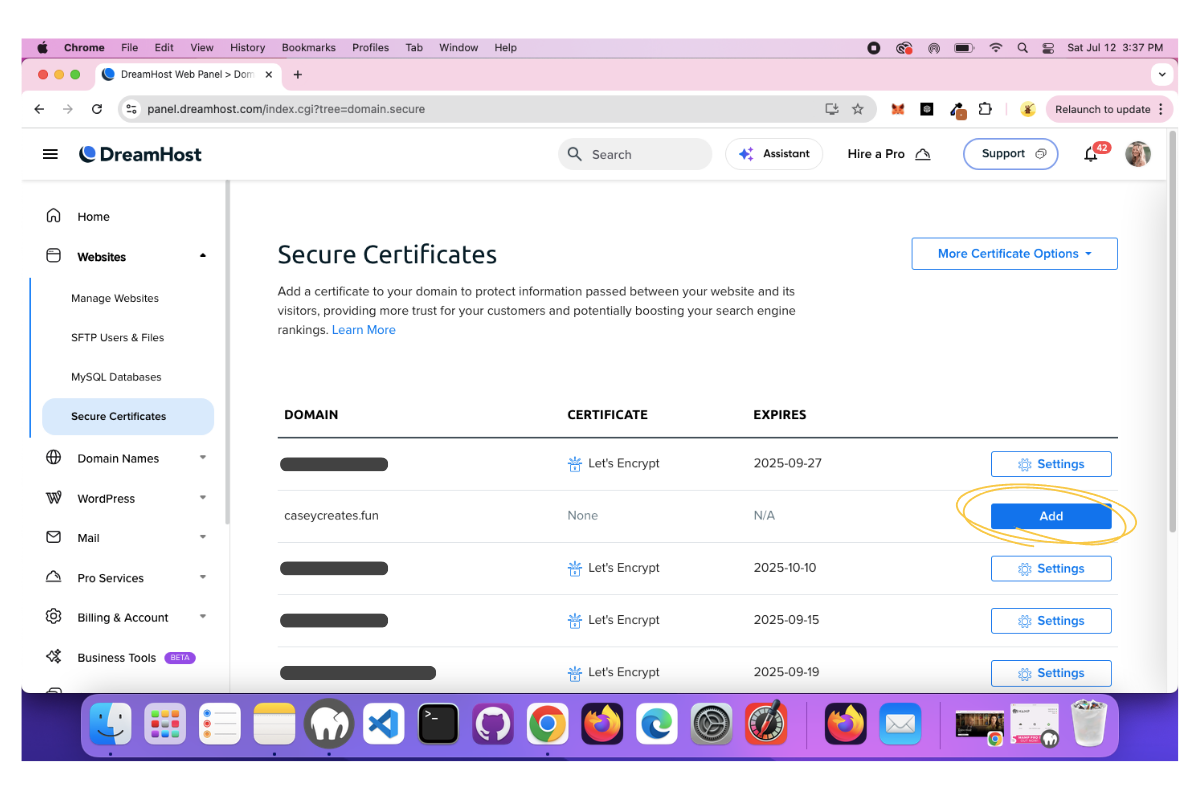Open the Chrome profile avatar
The image size is (1200, 800).
pos(1027,109)
